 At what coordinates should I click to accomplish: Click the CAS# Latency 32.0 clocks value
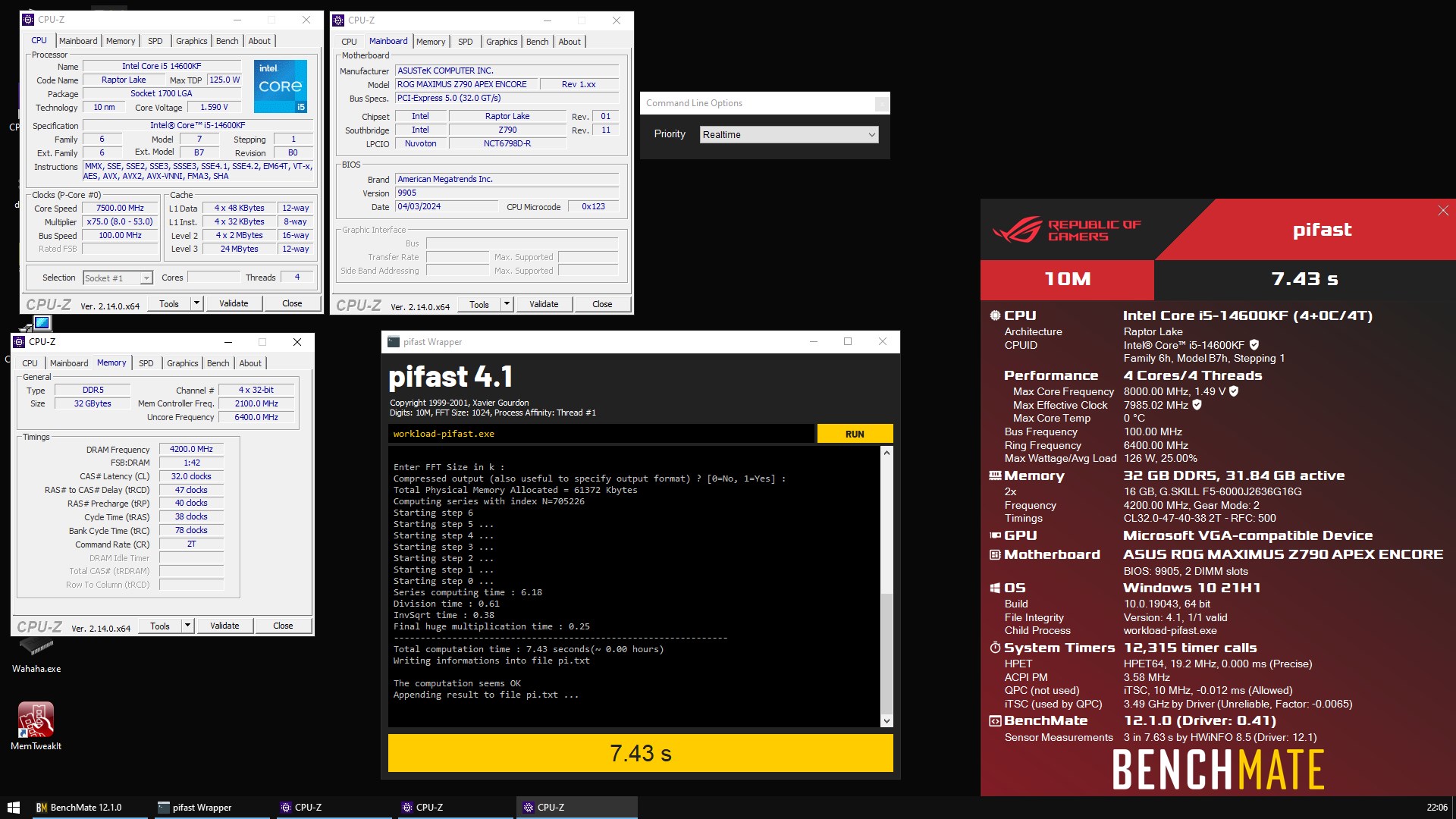click(x=191, y=476)
